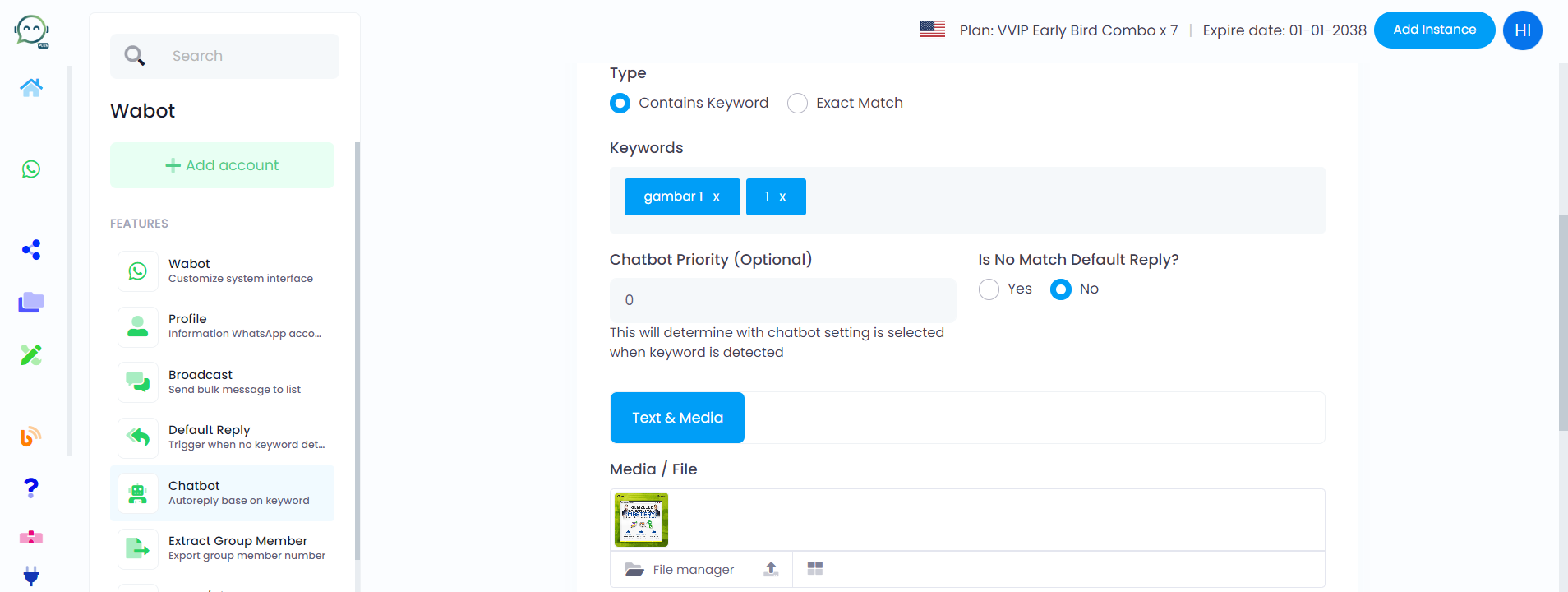
Task: Open the Home dashboard from sidebar
Action: pyautogui.click(x=30, y=87)
